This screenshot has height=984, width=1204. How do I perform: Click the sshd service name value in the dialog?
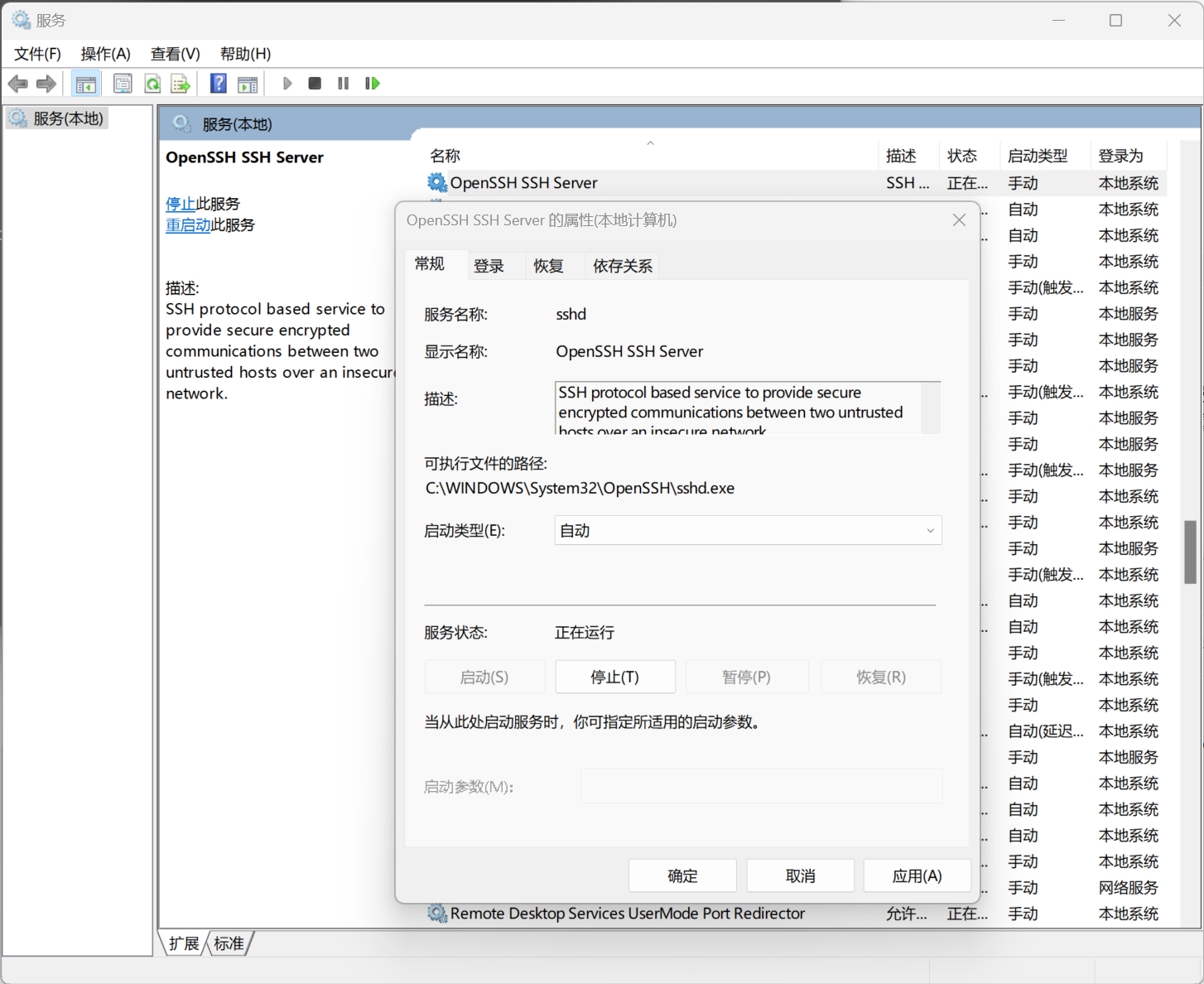tap(571, 314)
